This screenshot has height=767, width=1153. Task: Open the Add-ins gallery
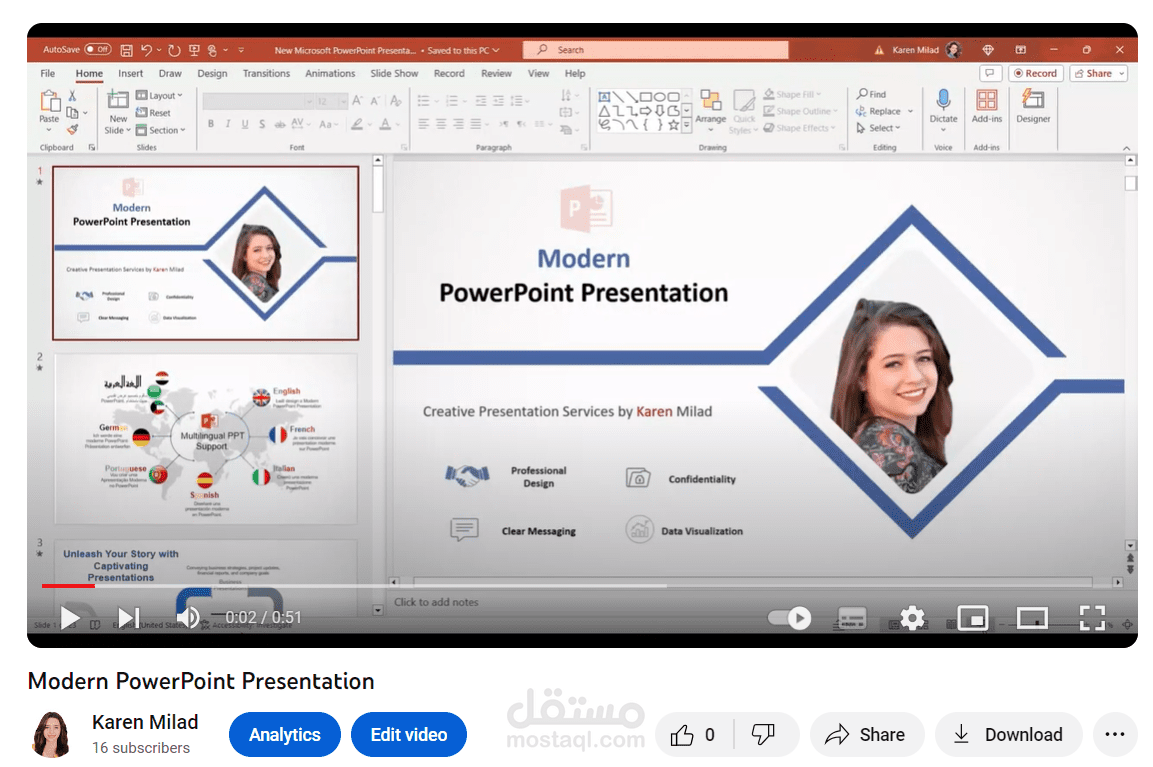click(x=987, y=107)
